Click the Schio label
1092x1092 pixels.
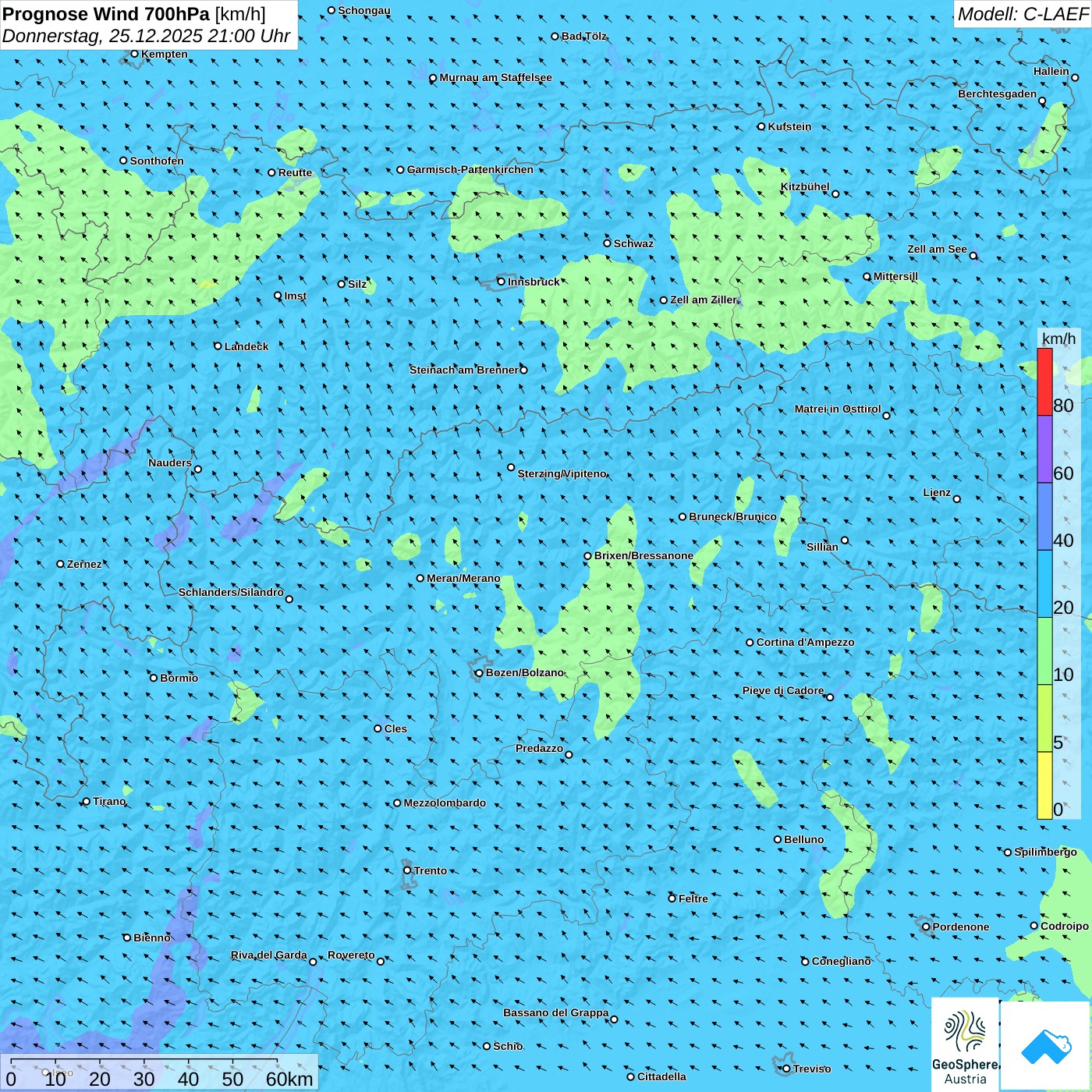click(508, 1046)
